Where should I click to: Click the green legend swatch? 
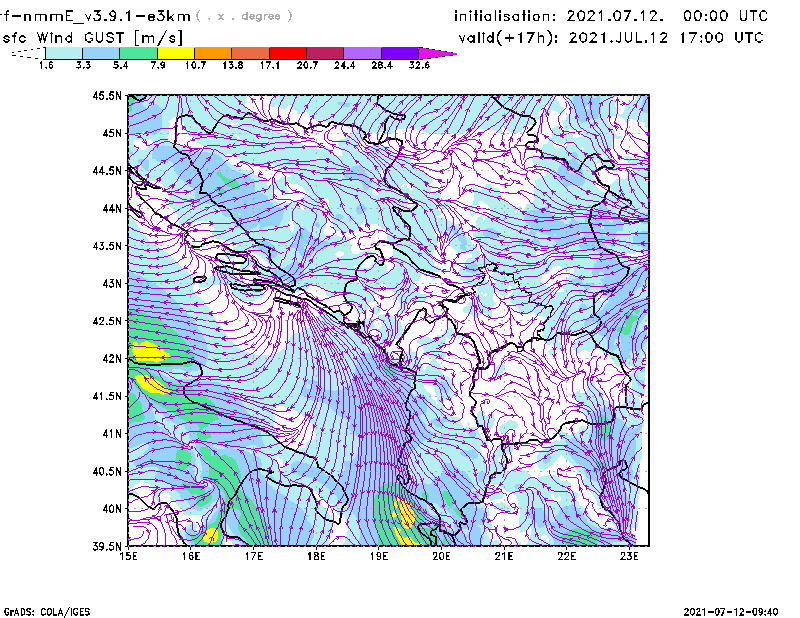(138, 53)
